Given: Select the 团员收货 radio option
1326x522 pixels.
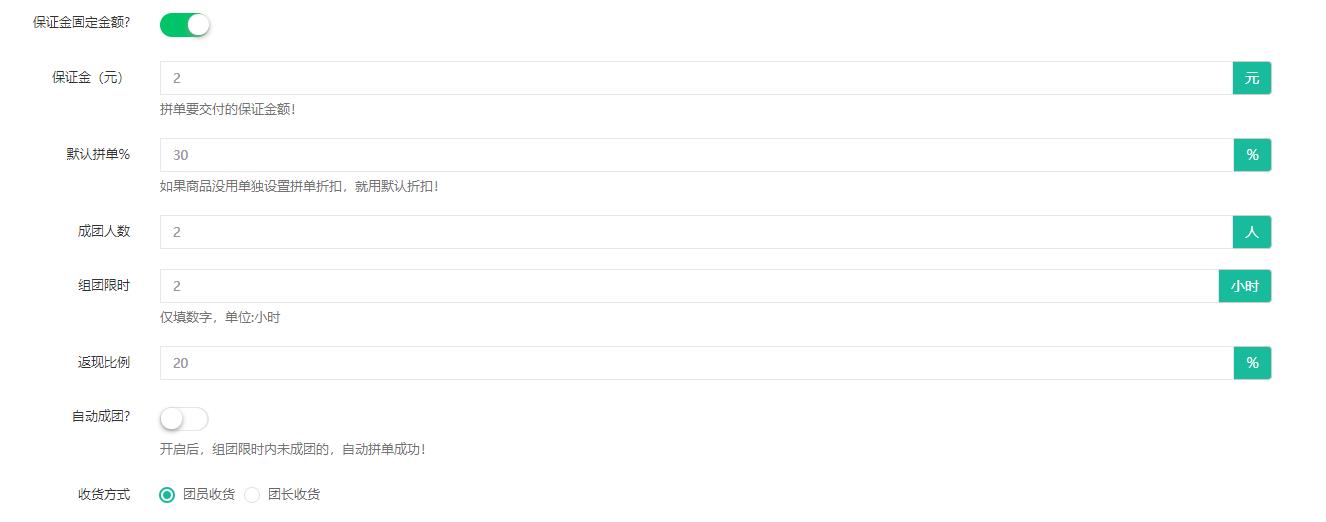Looking at the screenshot, I should pos(167,495).
